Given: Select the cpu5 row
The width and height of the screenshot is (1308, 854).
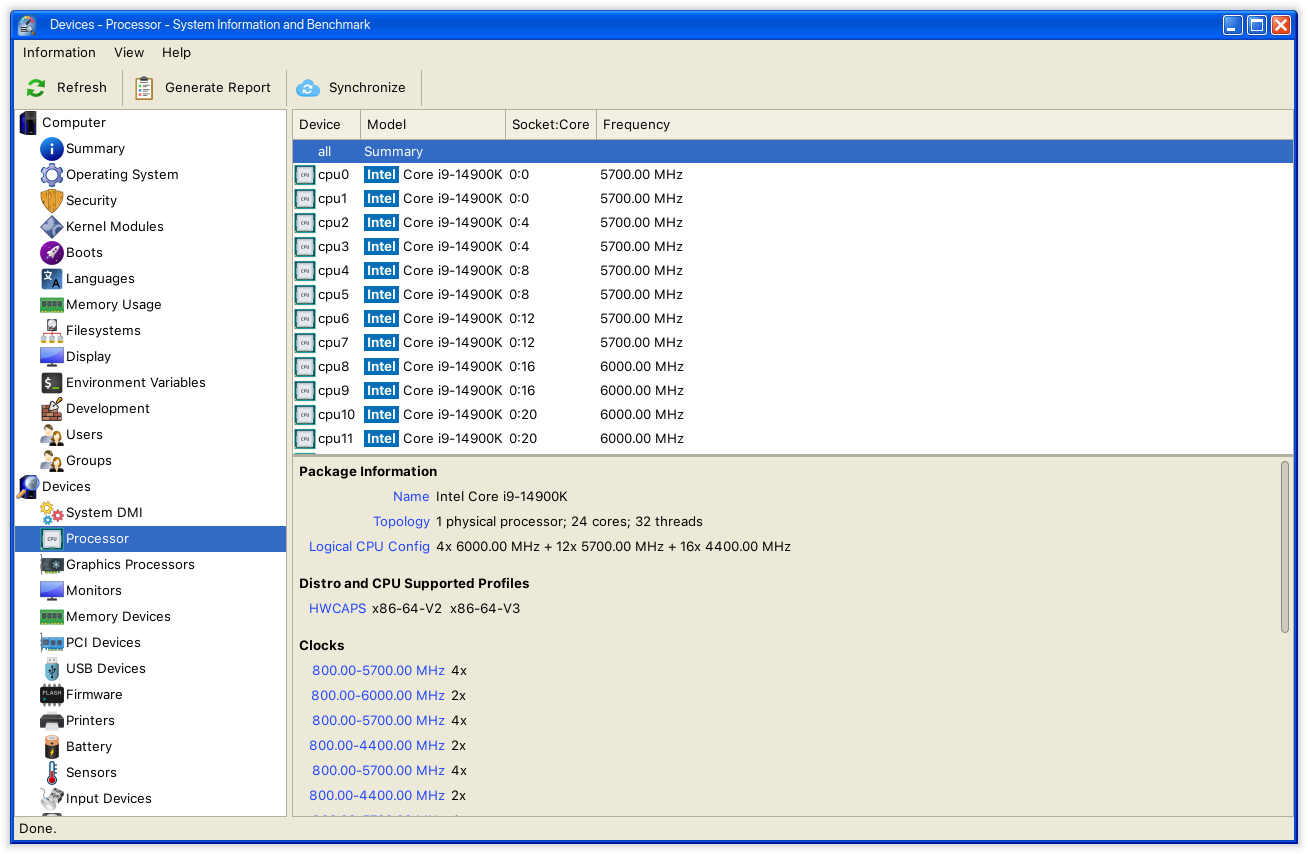Looking at the screenshot, I should point(792,295).
